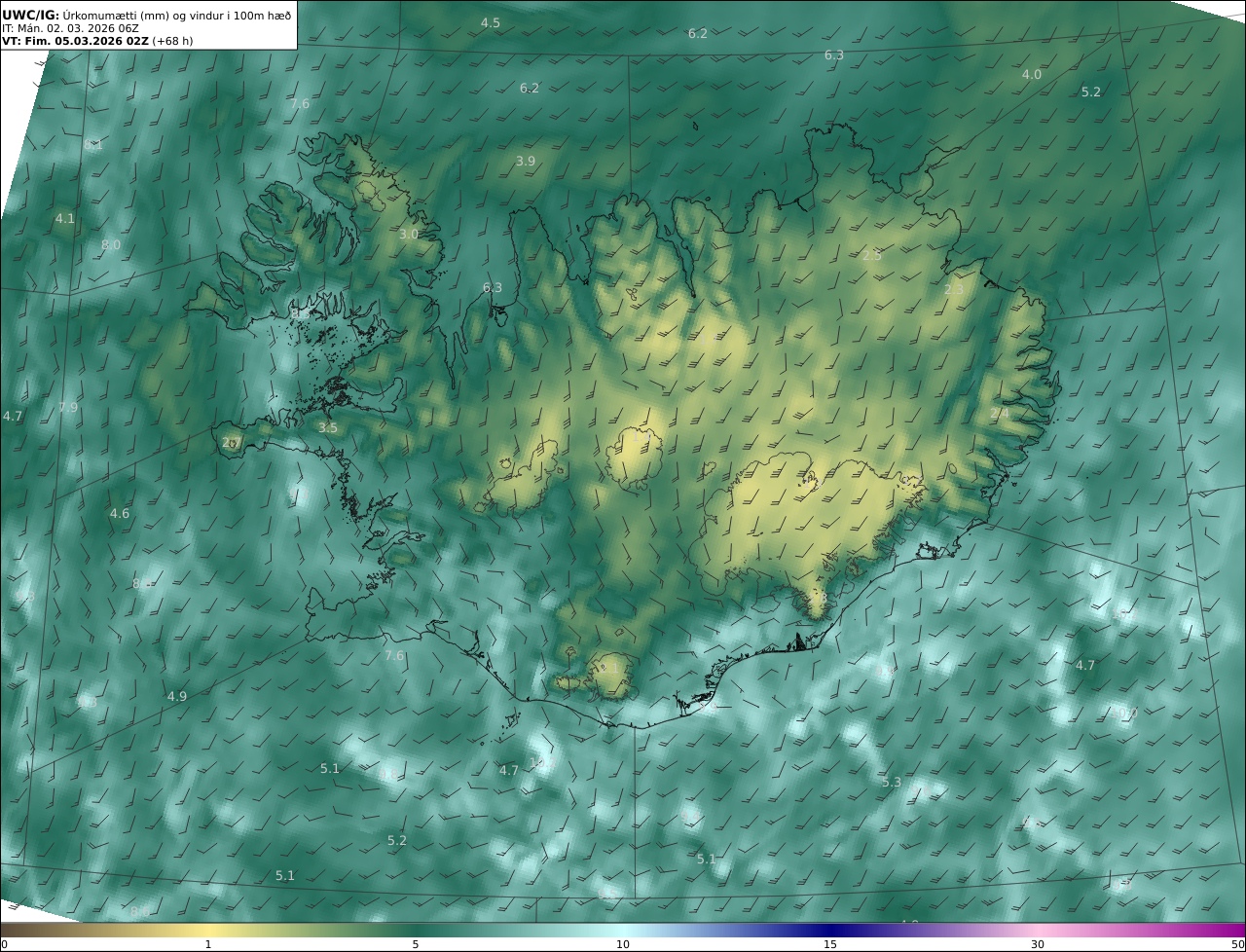Click the 4.6 value label
The width and height of the screenshot is (1246, 952).
pos(119,513)
